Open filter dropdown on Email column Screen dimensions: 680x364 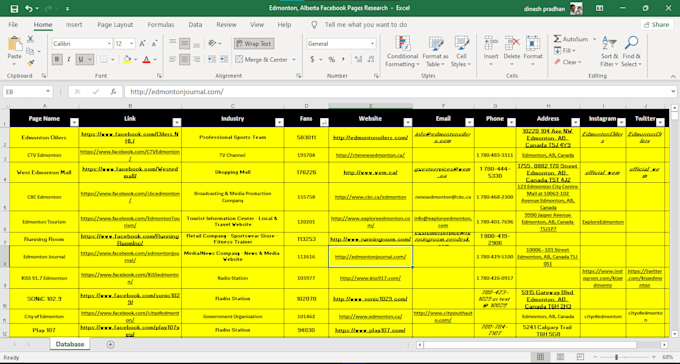pyautogui.click(x=469, y=122)
